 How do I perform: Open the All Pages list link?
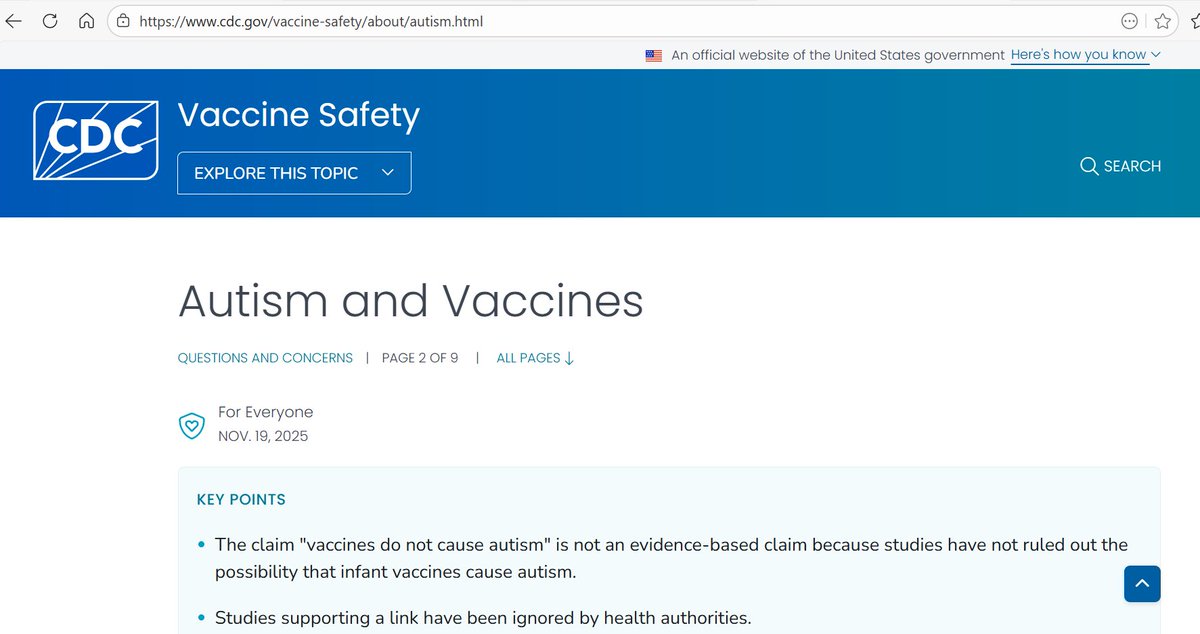[x=535, y=358]
